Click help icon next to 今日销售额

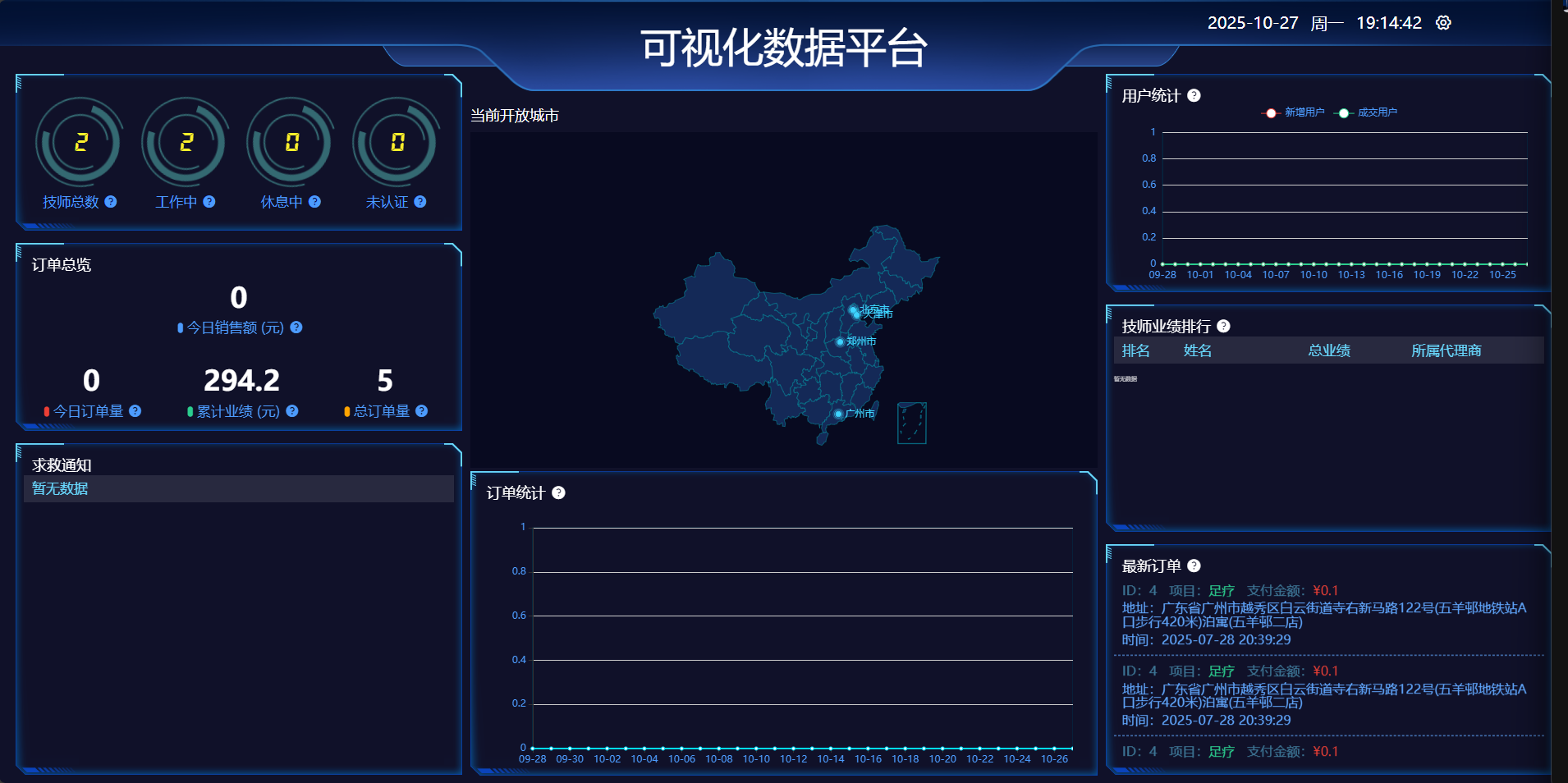[296, 327]
